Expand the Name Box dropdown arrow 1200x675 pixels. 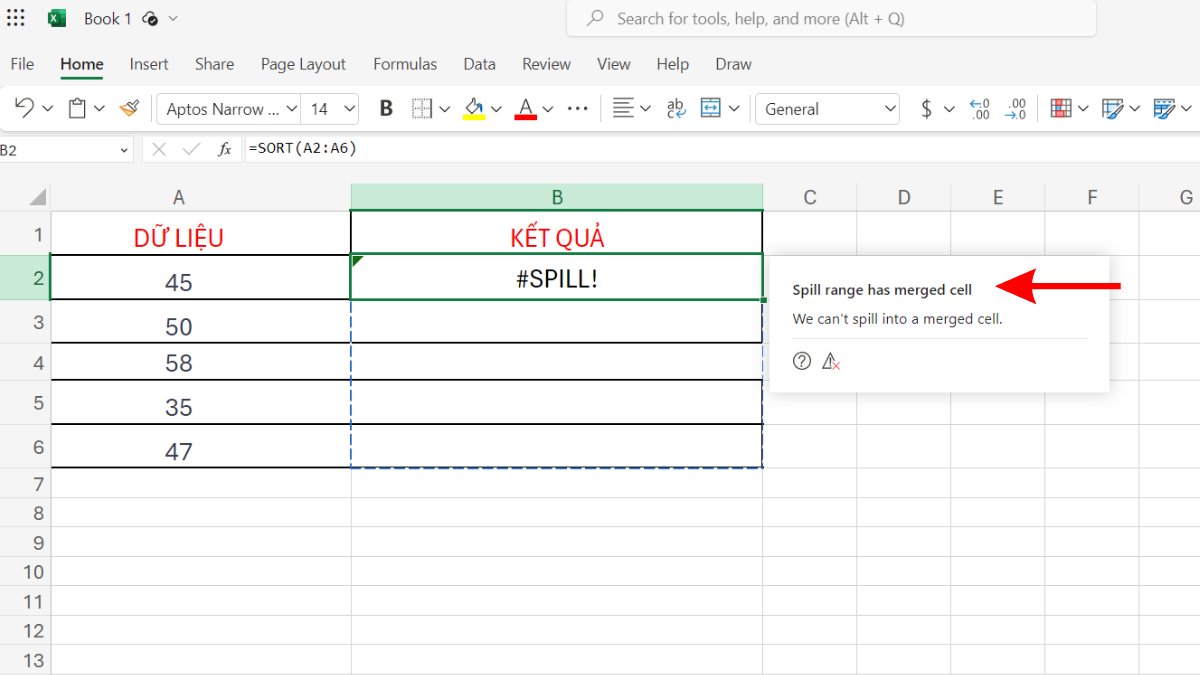(x=124, y=150)
